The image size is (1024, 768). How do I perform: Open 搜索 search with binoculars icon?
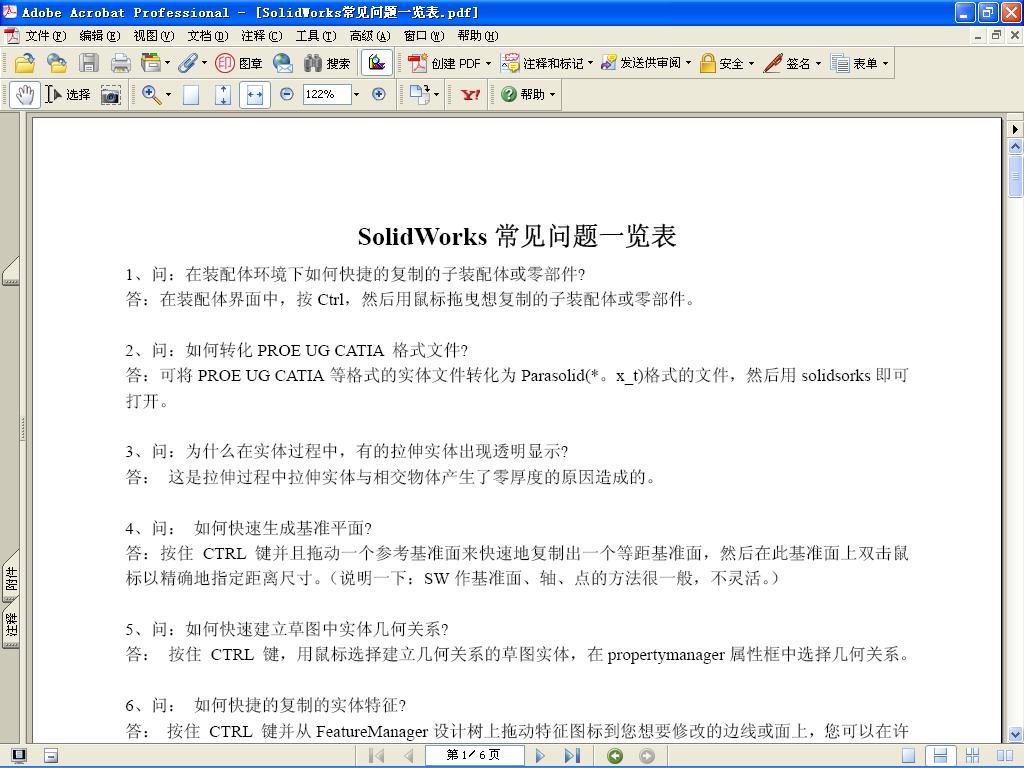(x=327, y=63)
